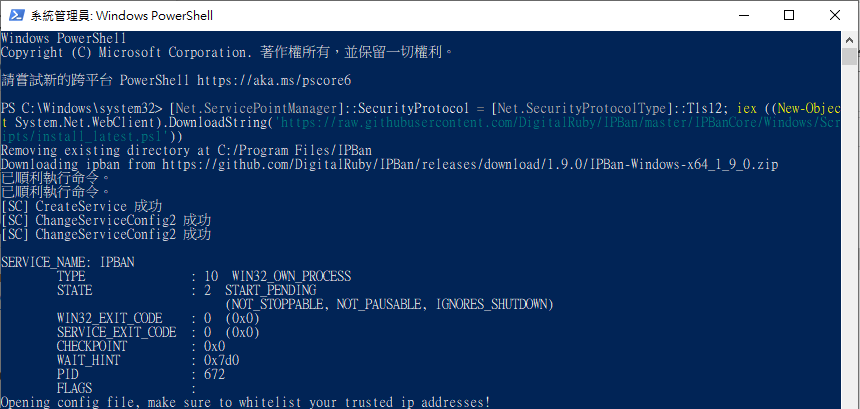This screenshot has height=409, width=860.
Task: Click the WIN32_OWN_PROCESS type text
Action: [x=291, y=276]
